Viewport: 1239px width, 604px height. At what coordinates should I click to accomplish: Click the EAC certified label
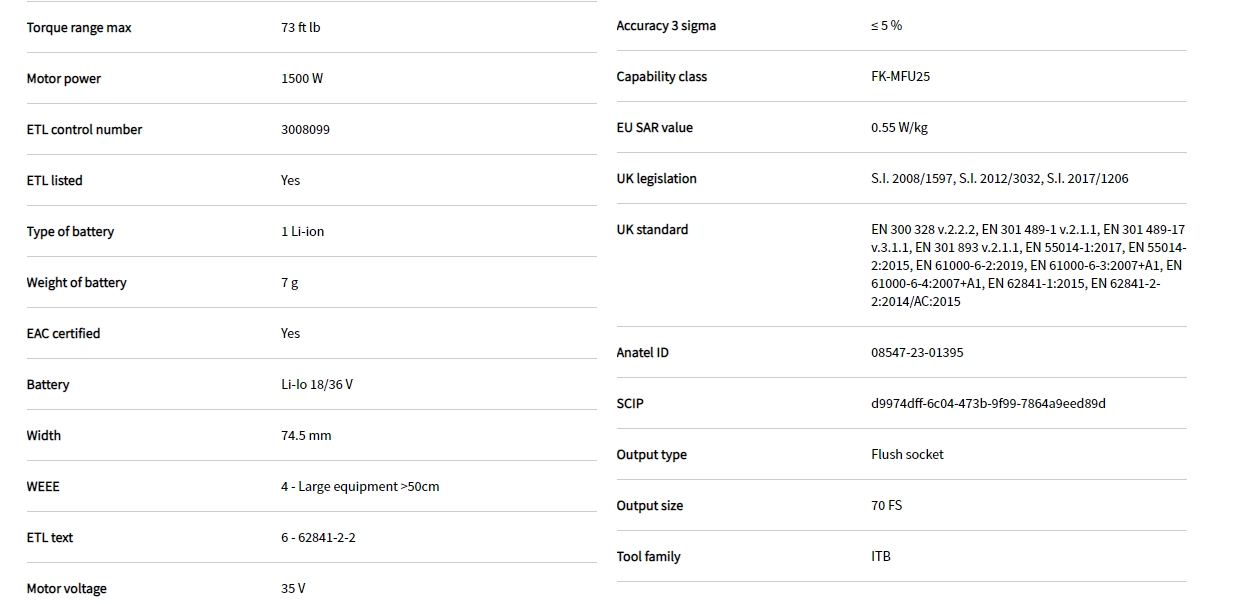coord(63,334)
